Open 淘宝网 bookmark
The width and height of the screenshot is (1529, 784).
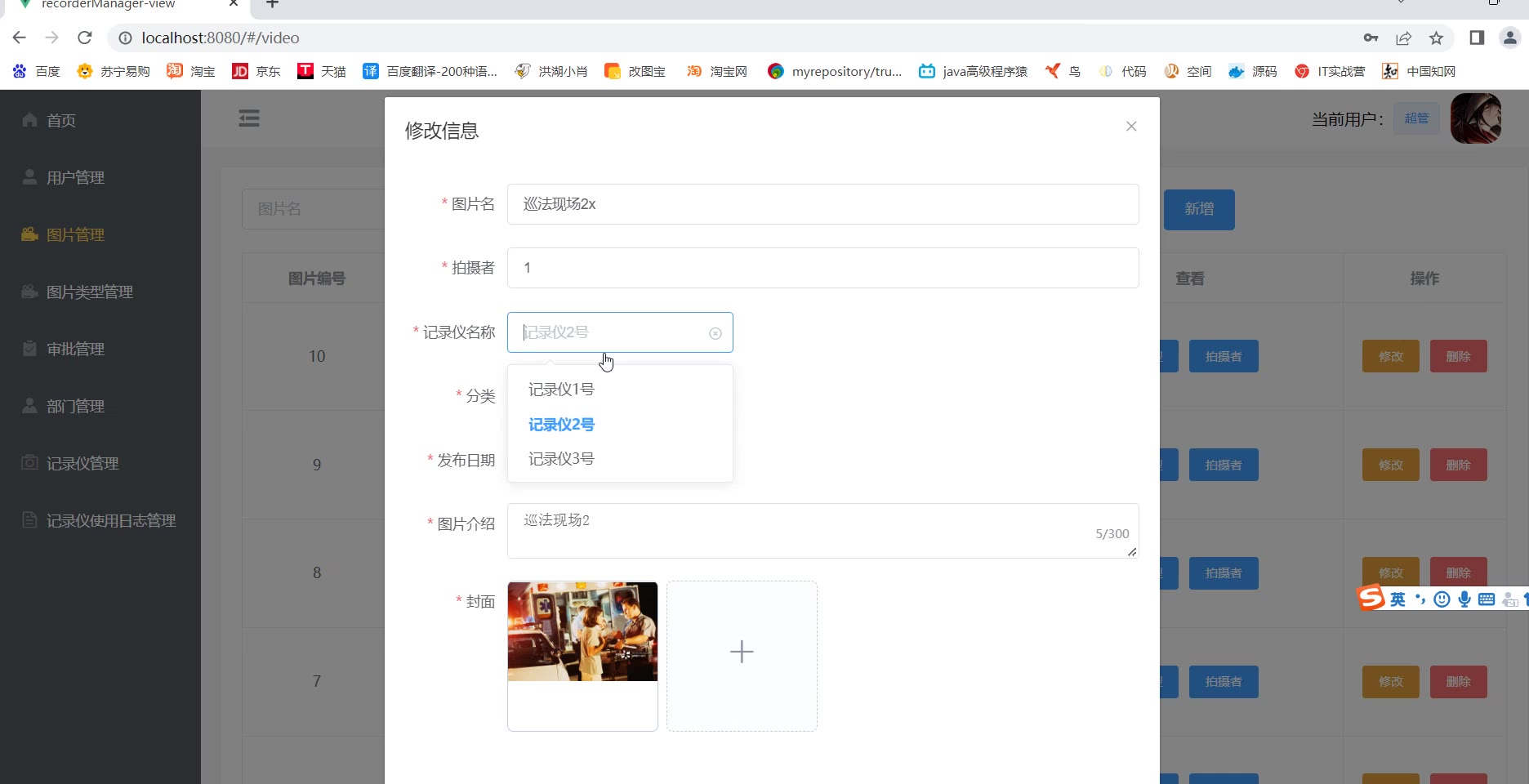[717, 71]
